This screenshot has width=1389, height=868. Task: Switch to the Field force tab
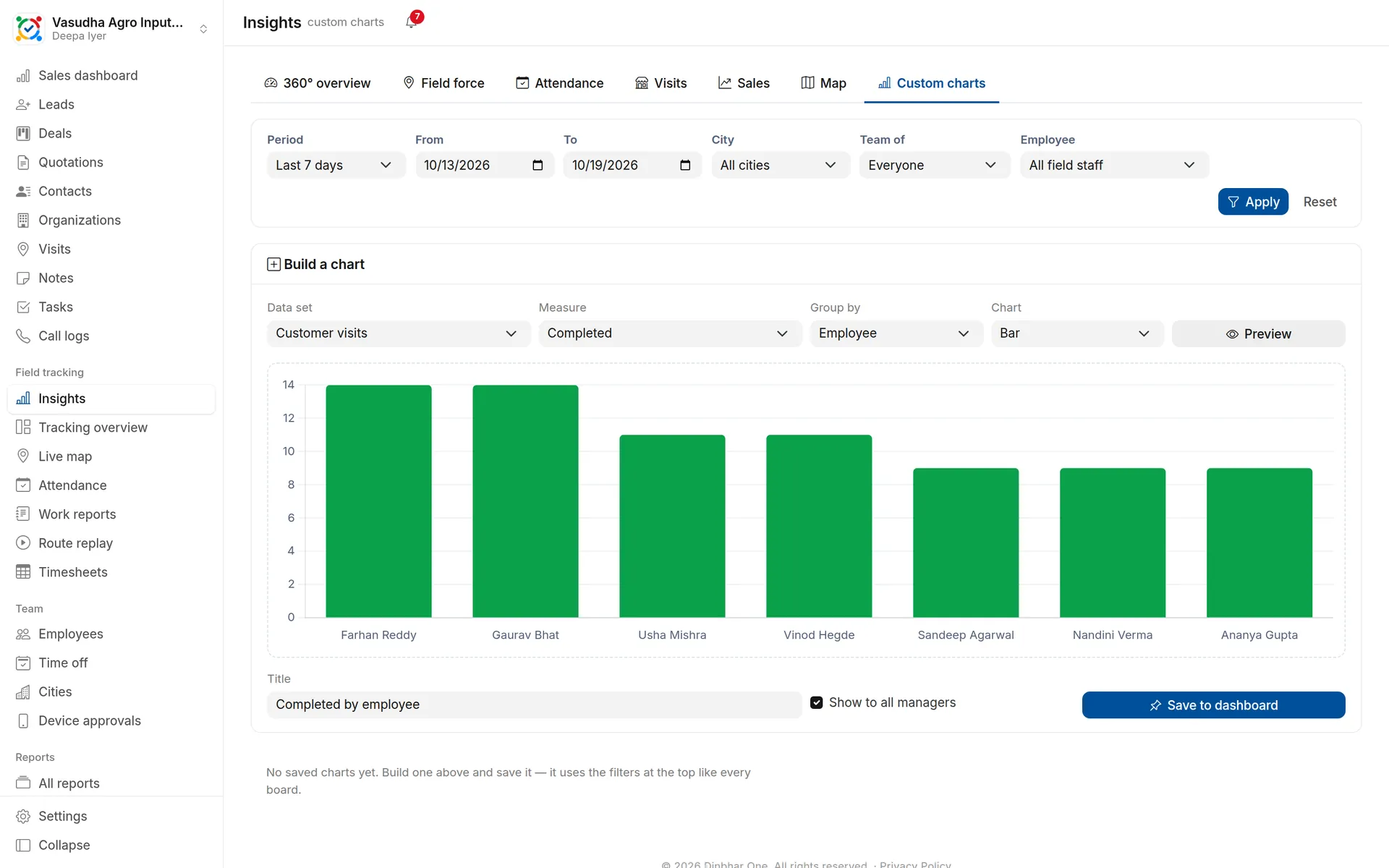pyautogui.click(x=443, y=83)
